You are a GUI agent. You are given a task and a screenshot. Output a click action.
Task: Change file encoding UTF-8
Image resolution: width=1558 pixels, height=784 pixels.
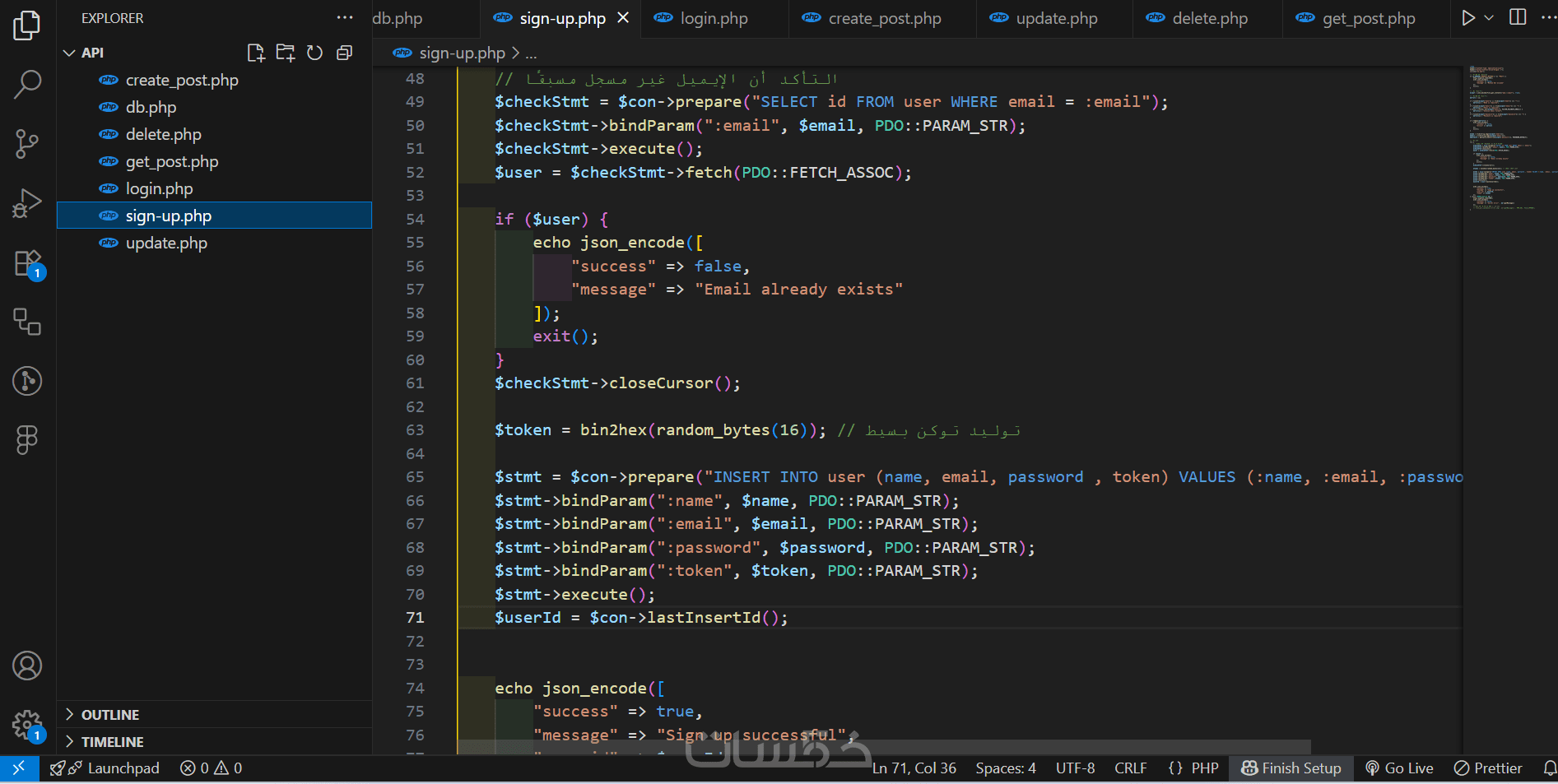[x=1075, y=768]
